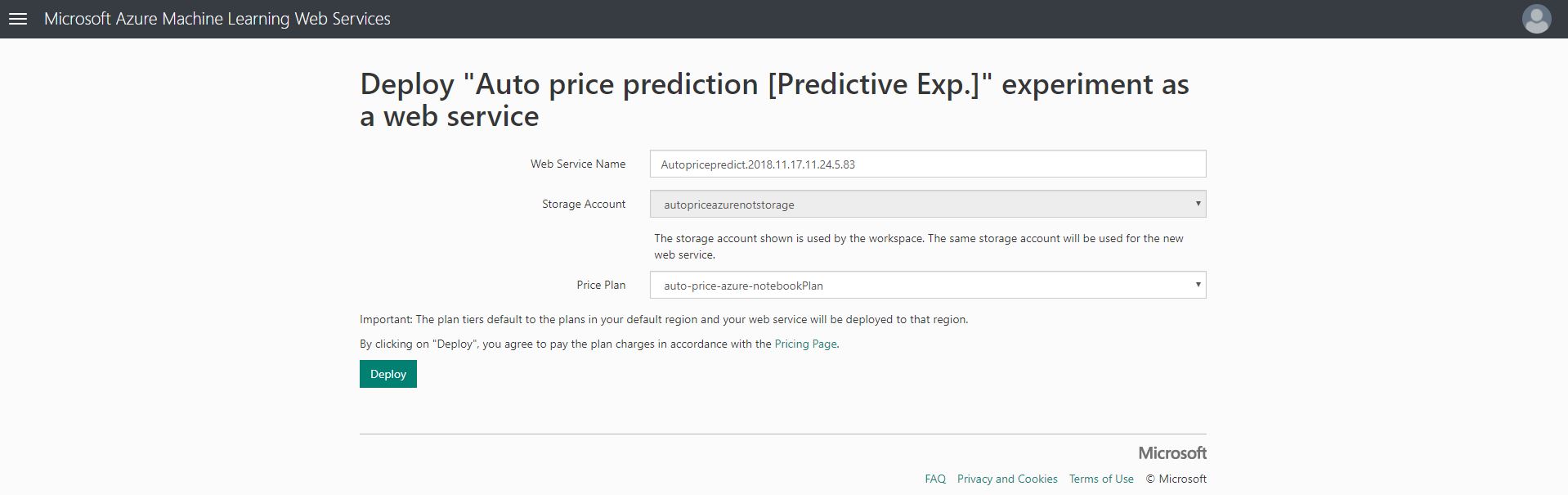Click the Storage Account label
The image size is (1568, 495).
pos(583,204)
